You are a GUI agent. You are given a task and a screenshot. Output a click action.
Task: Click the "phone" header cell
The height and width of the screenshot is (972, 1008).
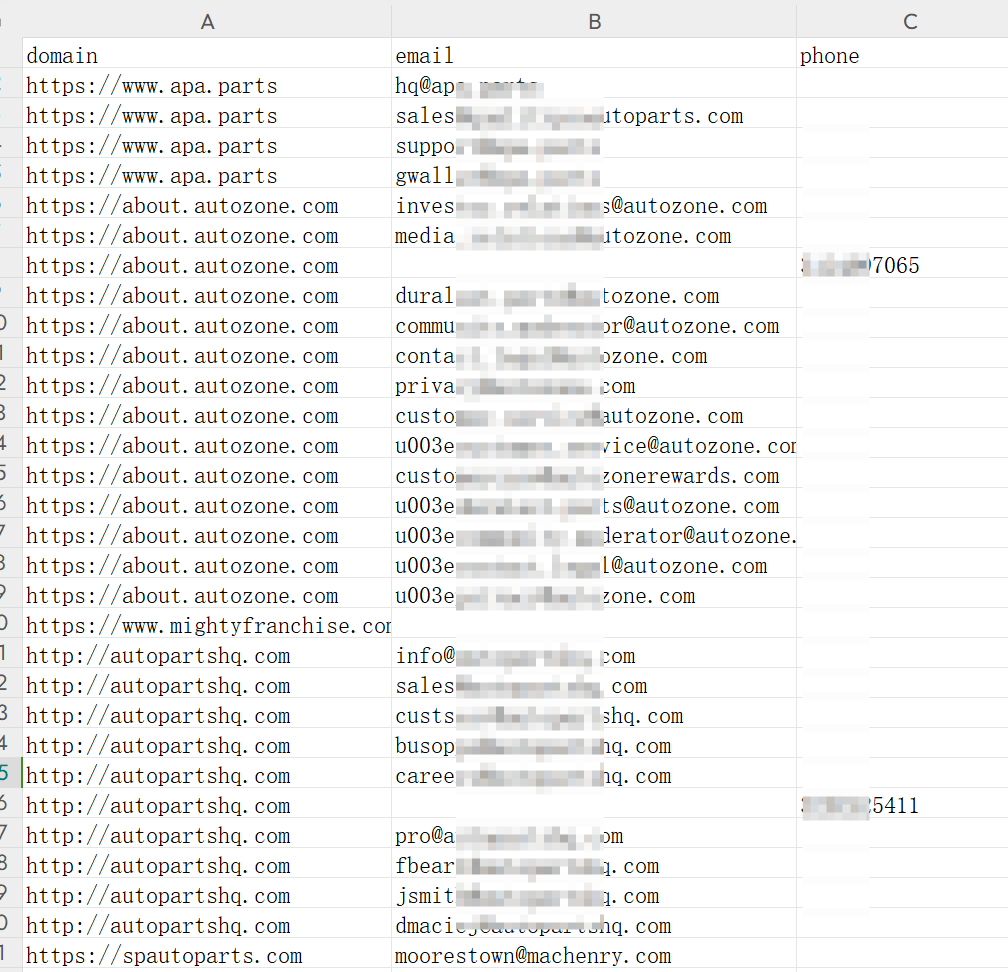[903, 55]
